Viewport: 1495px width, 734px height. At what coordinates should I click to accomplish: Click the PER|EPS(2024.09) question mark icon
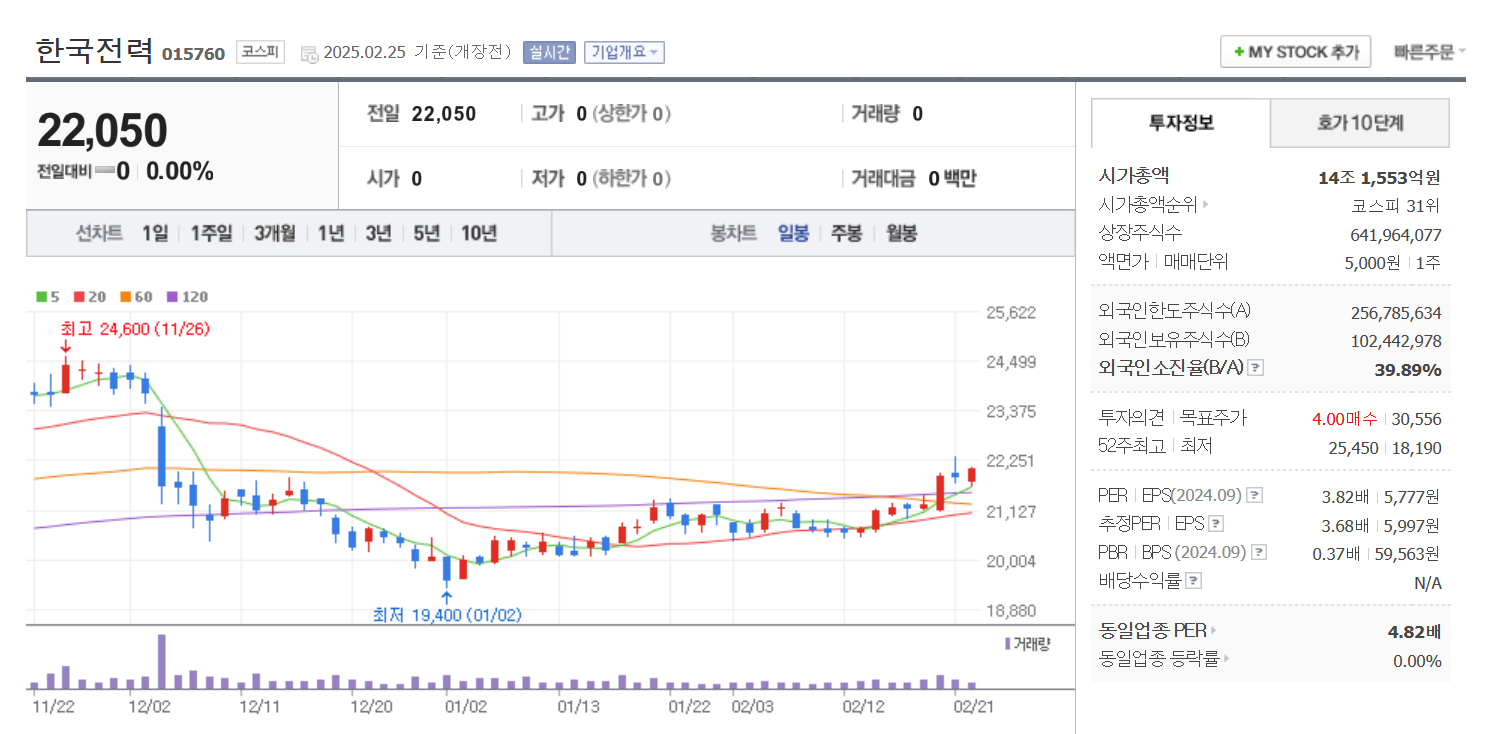point(1253,496)
